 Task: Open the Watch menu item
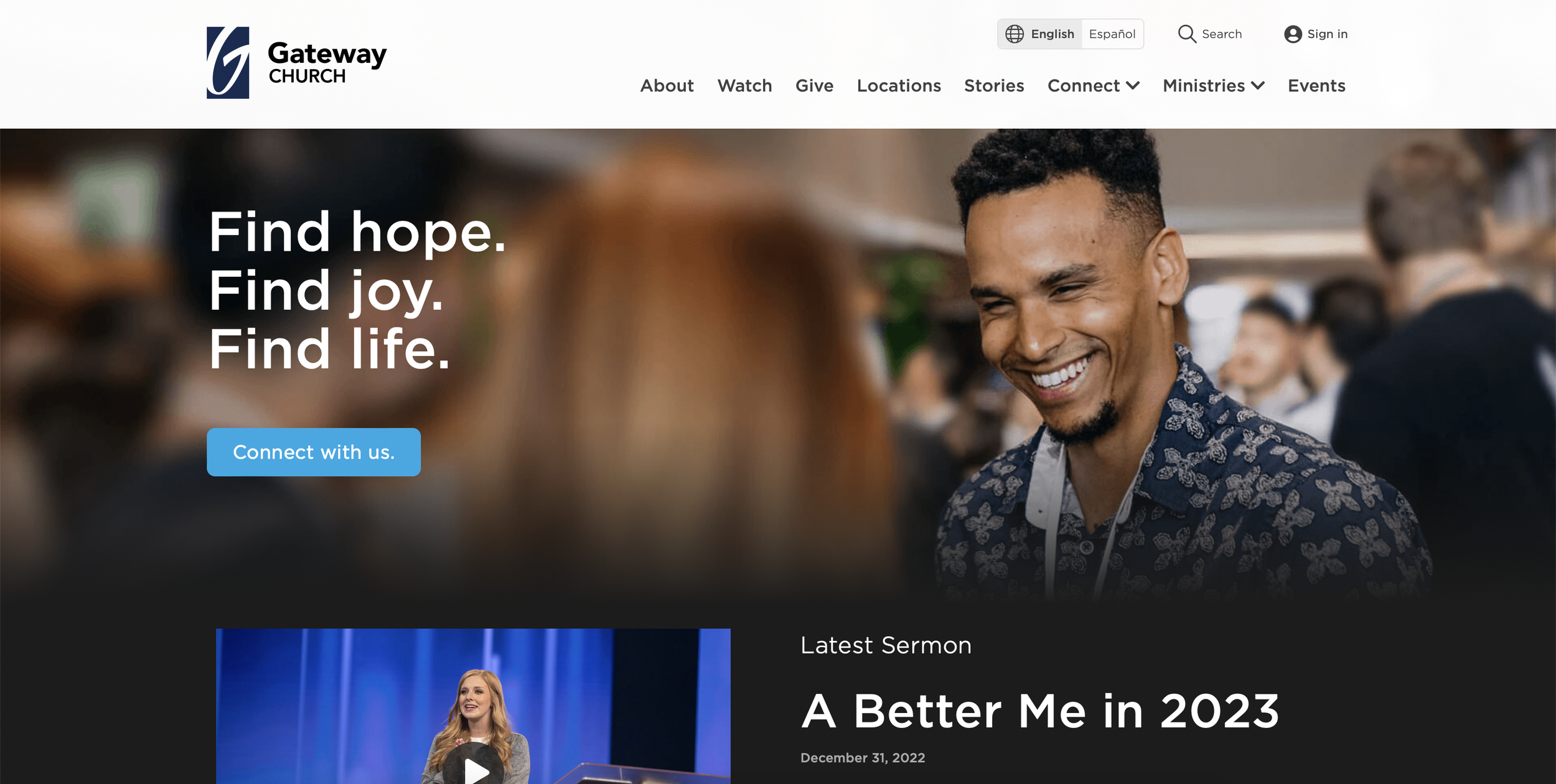pos(744,86)
